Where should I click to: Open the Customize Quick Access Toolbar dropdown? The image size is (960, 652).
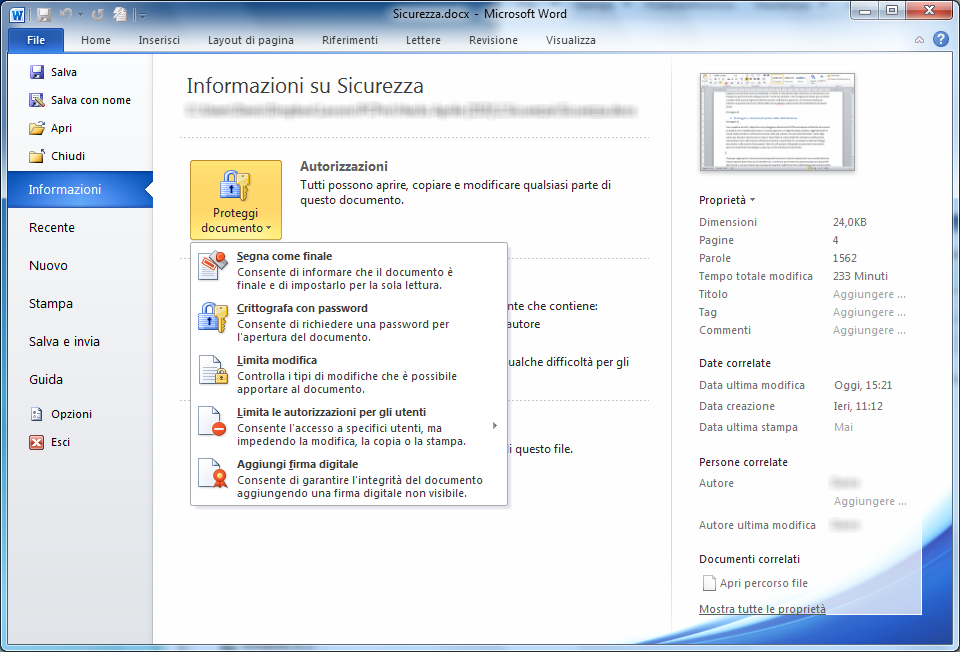click(142, 15)
